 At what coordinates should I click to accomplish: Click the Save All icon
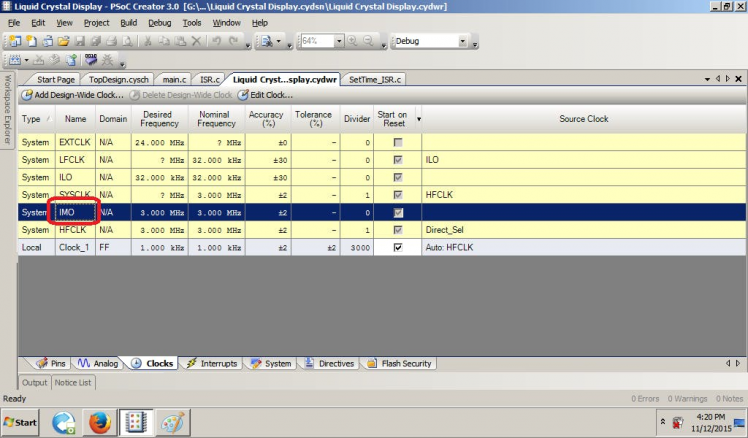point(96,41)
